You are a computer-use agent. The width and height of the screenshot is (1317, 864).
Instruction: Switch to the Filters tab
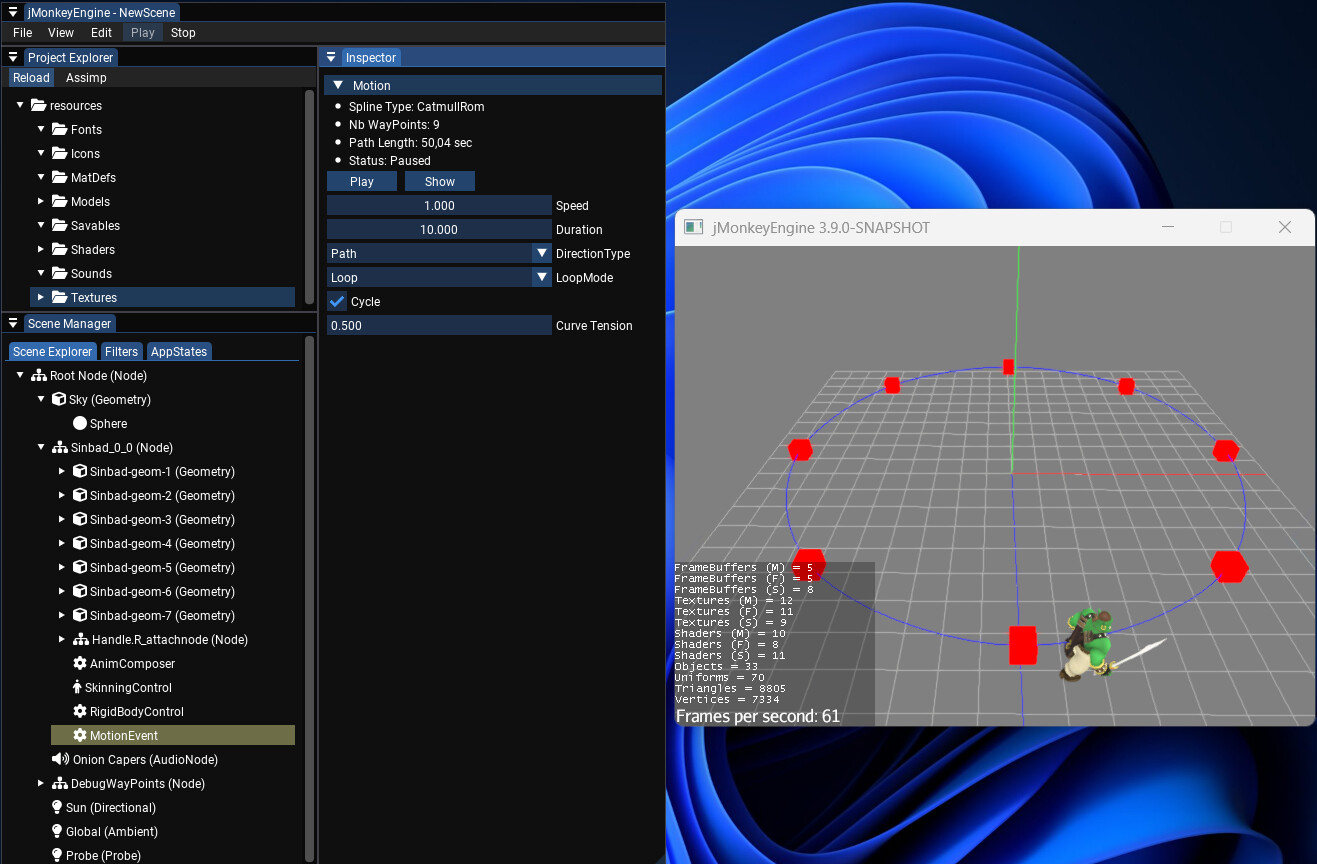(122, 352)
